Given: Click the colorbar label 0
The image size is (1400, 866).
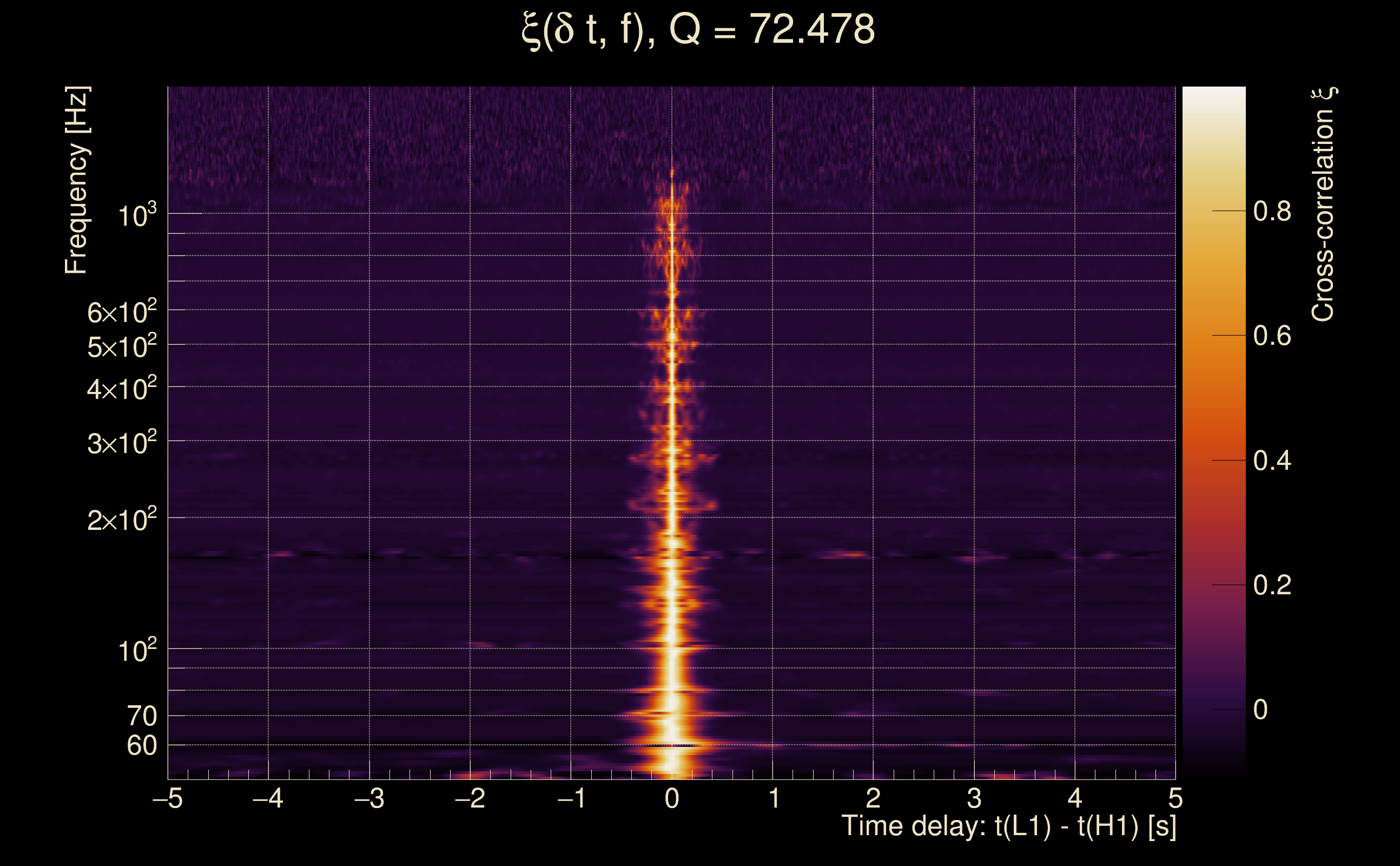Looking at the screenshot, I should pos(1260,710).
